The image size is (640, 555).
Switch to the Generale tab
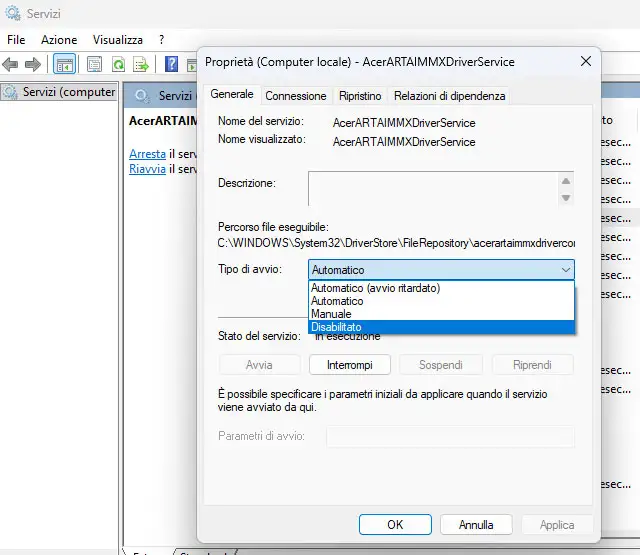click(232, 94)
